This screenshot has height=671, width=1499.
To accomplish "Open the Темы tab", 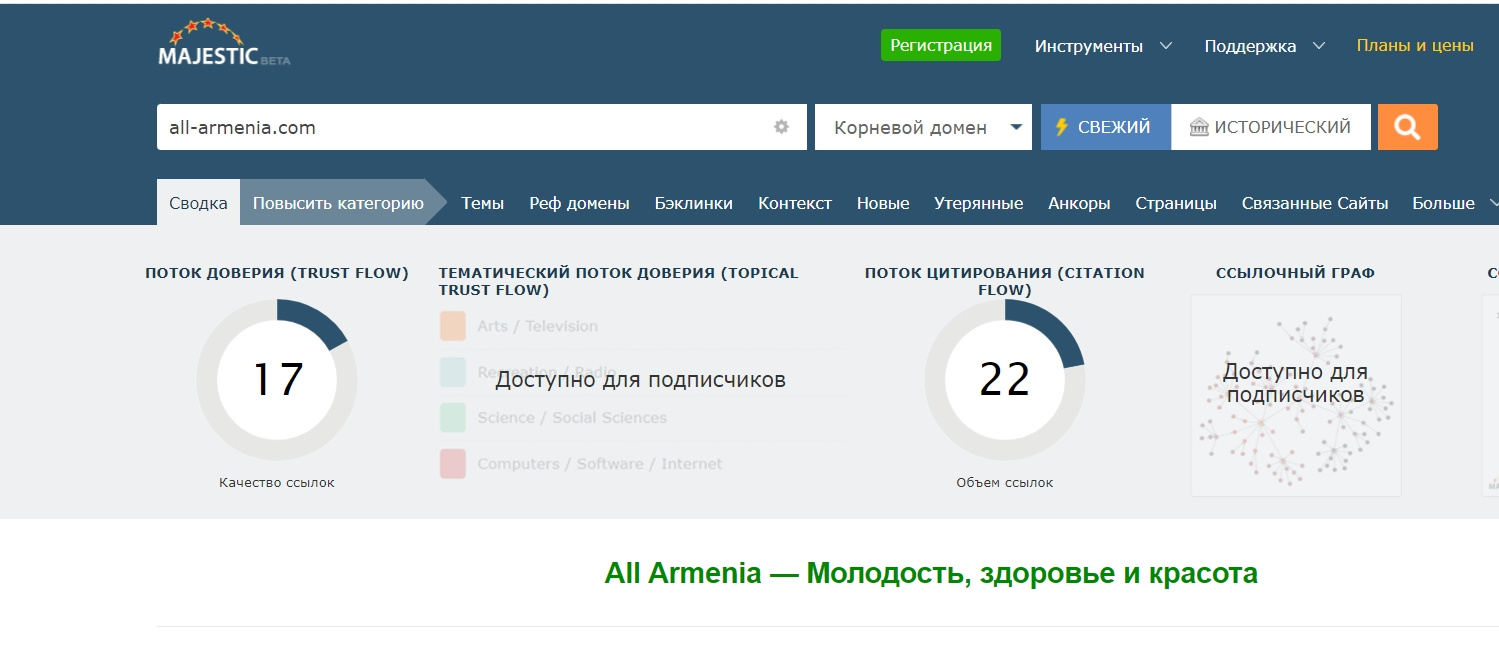I will pos(482,203).
